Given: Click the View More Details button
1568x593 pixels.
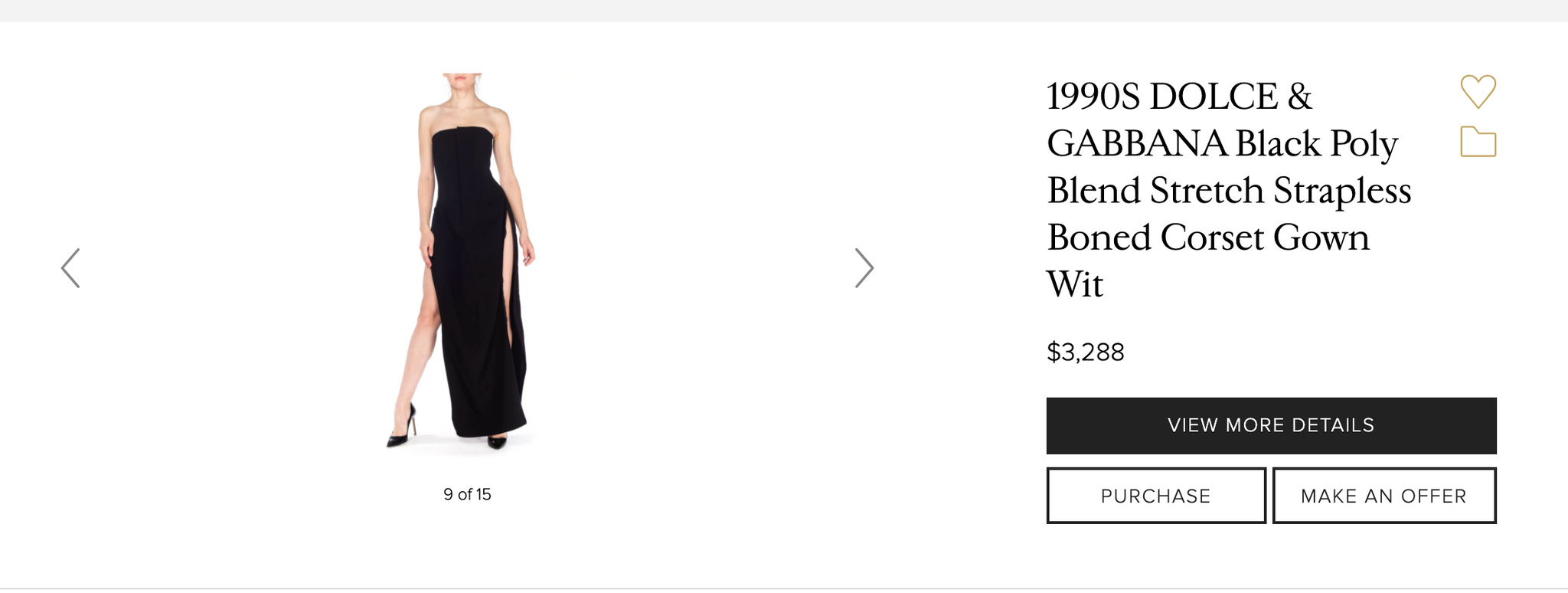Looking at the screenshot, I should [x=1271, y=425].
